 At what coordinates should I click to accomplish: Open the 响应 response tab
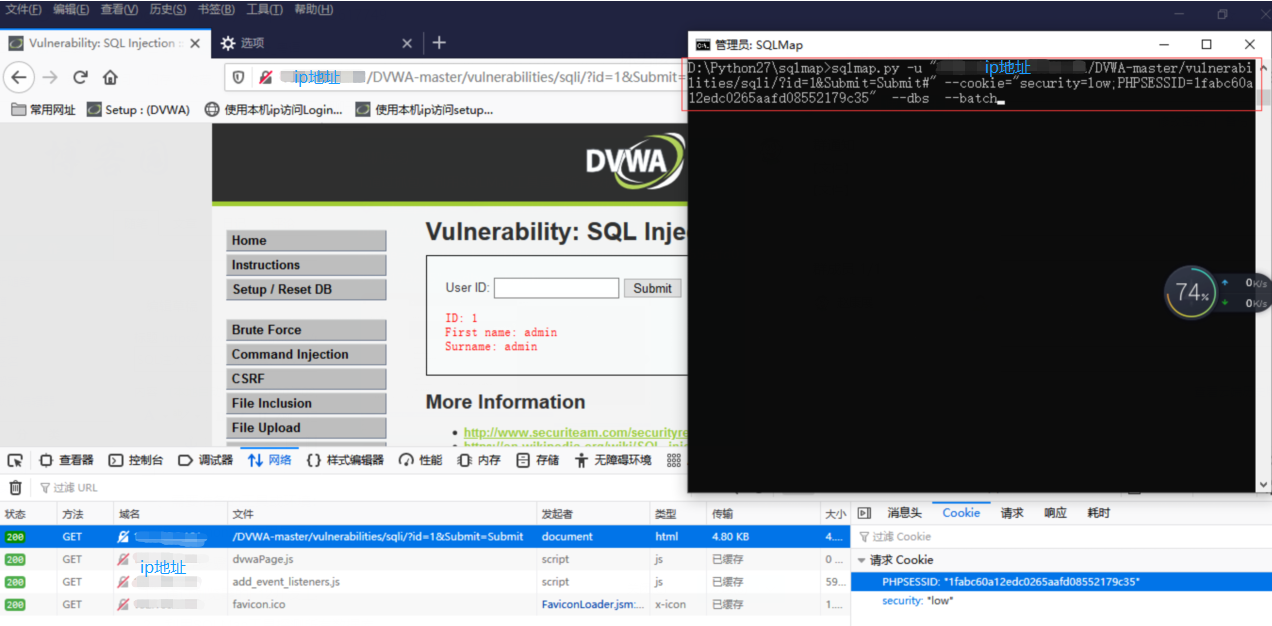[1055, 512]
